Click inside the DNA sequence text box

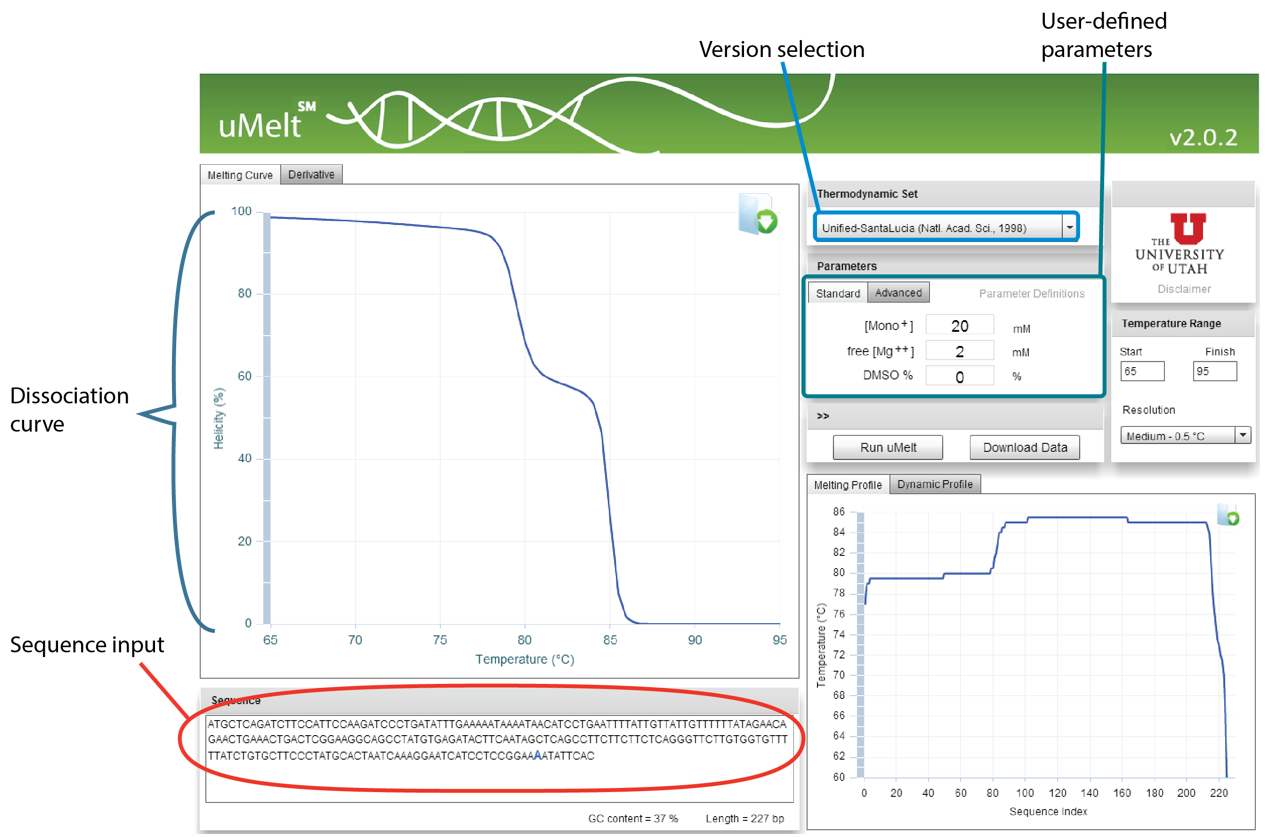tap(499, 758)
